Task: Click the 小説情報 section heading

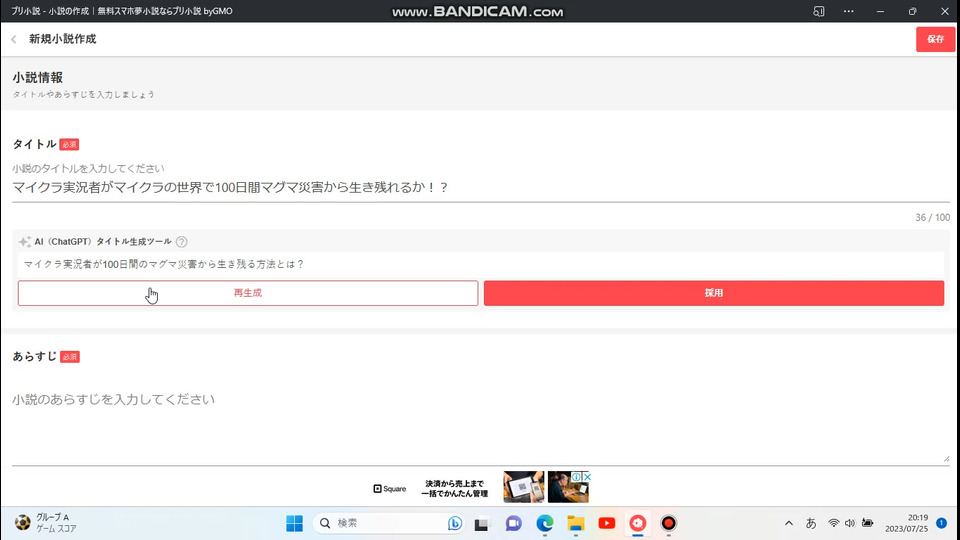Action: [37, 78]
